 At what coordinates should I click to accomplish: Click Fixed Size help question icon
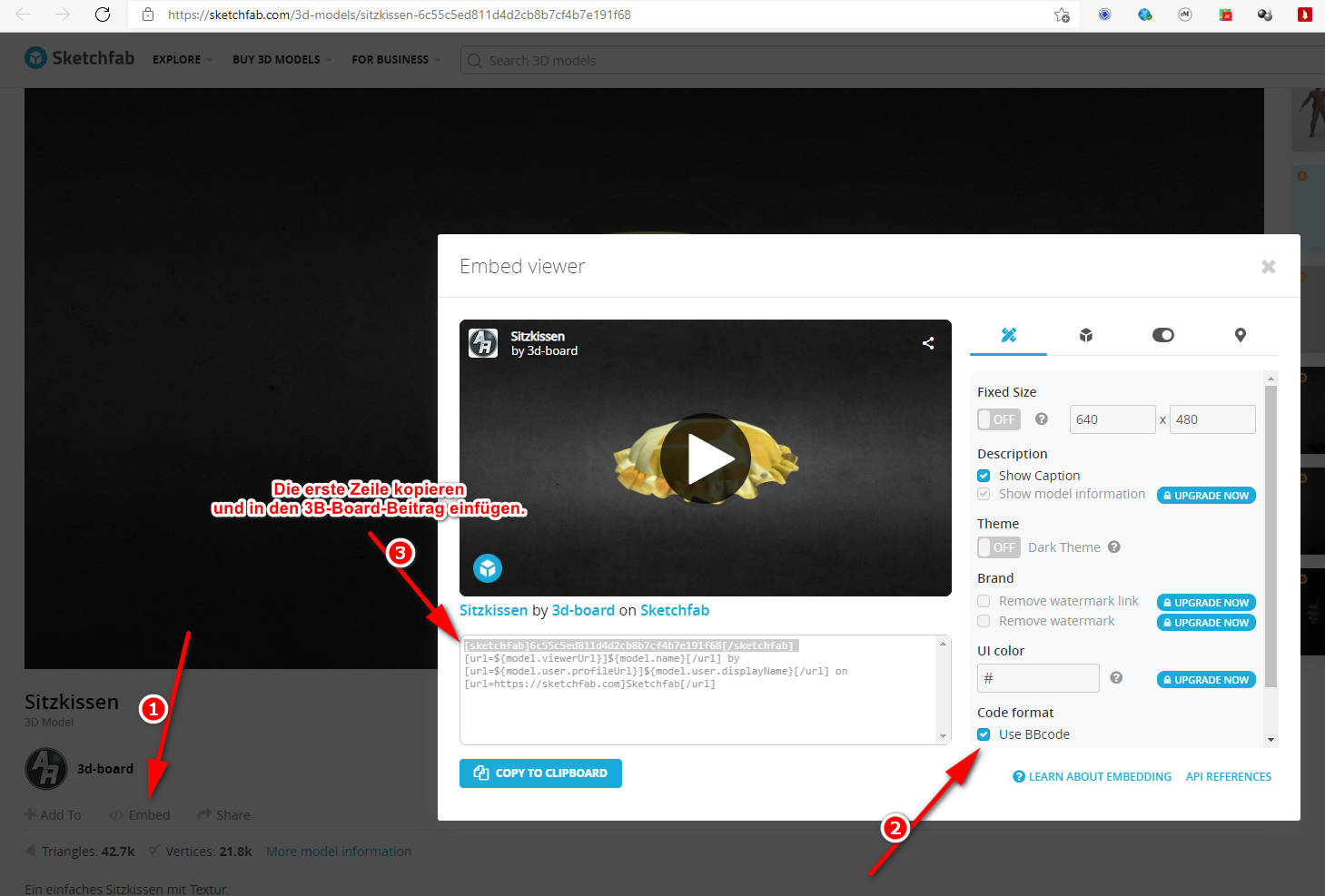click(x=1042, y=419)
